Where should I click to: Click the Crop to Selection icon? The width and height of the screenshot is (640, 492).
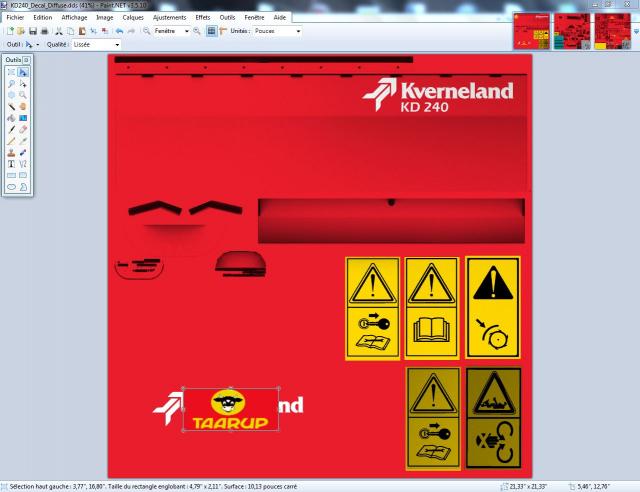93,31
